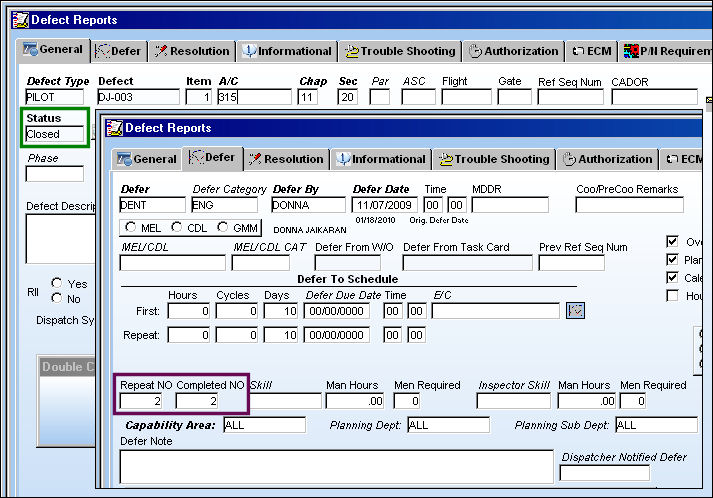Click the back window's Defect Reports title icon
The width and height of the screenshot is (713, 498).
point(20,20)
